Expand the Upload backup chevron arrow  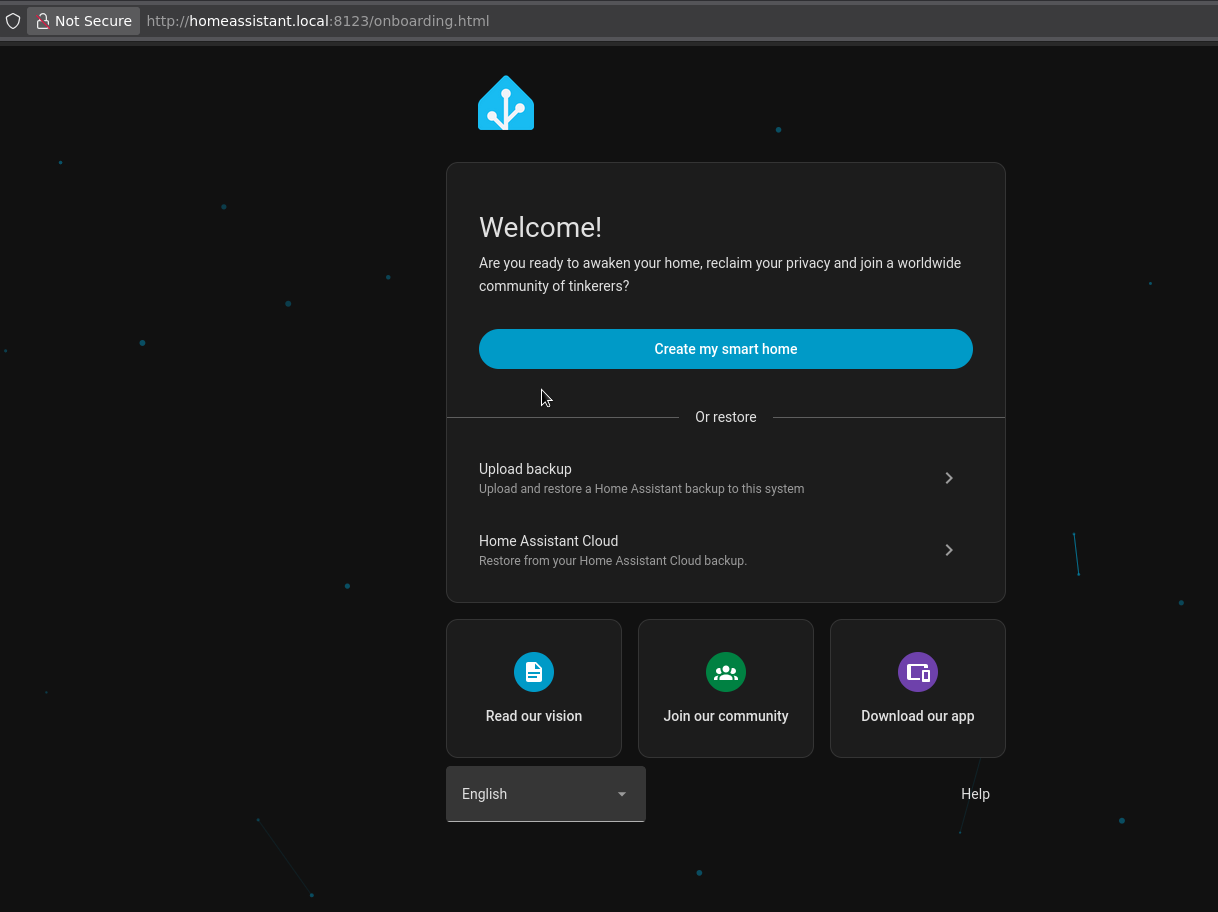click(x=949, y=478)
